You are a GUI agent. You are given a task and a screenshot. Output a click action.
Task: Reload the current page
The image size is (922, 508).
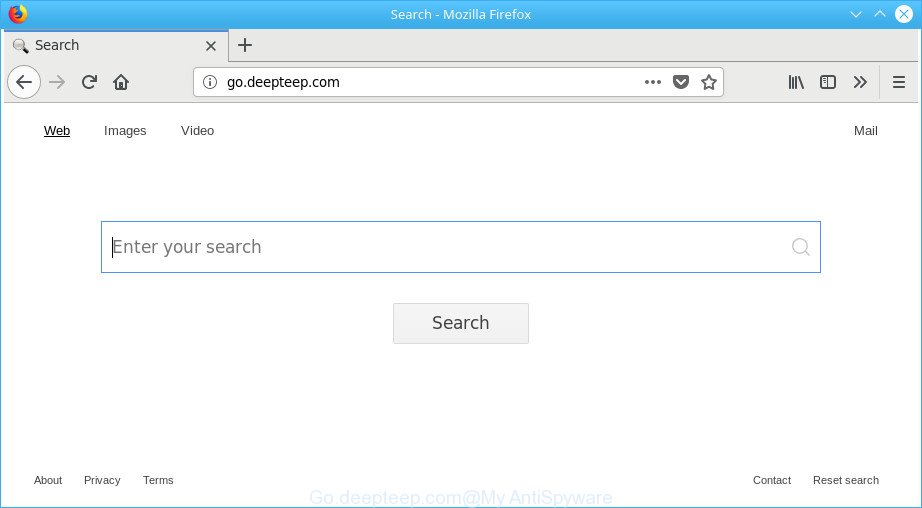point(89,82)
